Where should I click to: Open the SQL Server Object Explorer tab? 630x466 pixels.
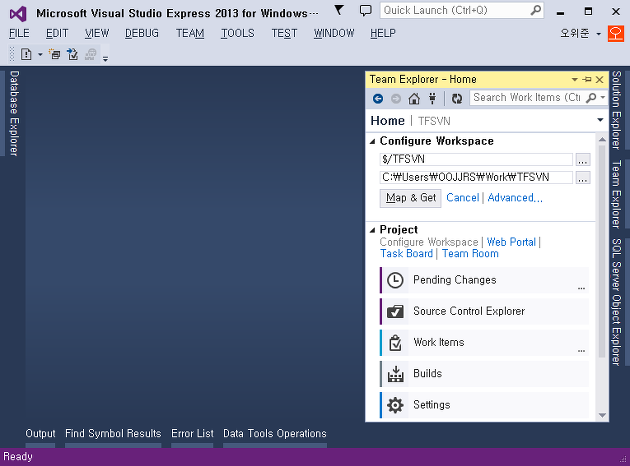[616, 302]
